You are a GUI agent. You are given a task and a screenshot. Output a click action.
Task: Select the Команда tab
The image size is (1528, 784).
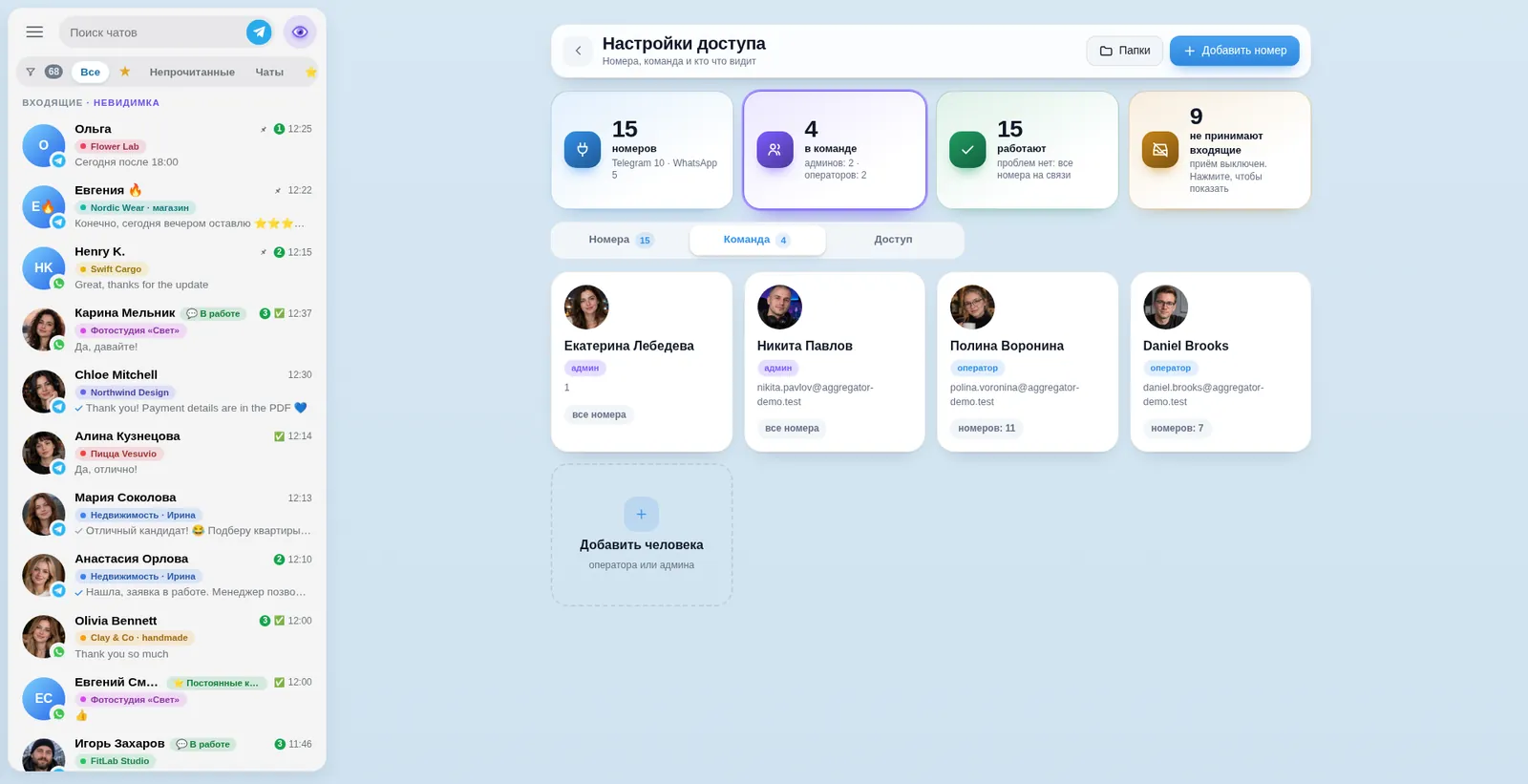757,240
